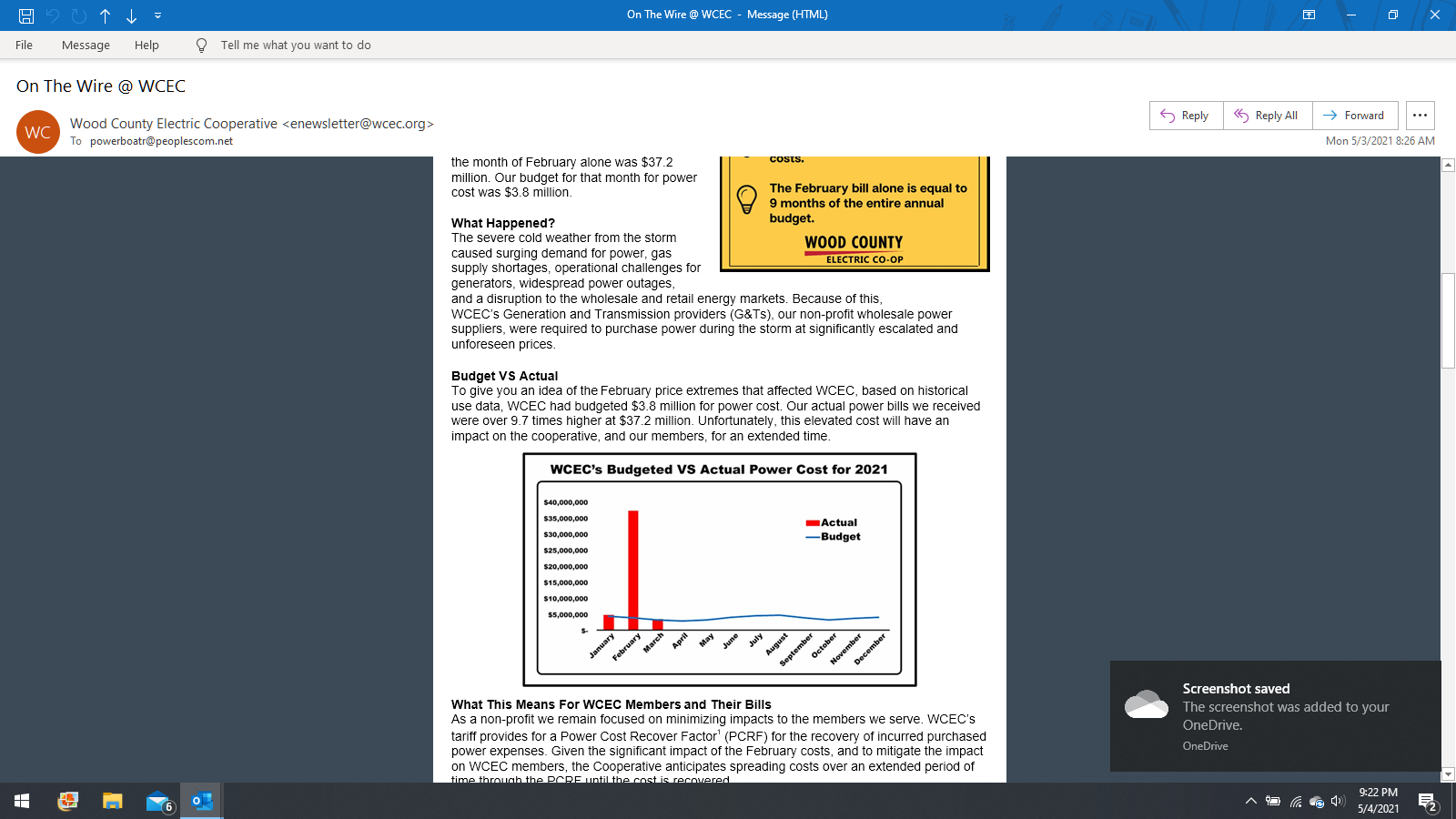Go to next item with down arrow

(131, 15)
